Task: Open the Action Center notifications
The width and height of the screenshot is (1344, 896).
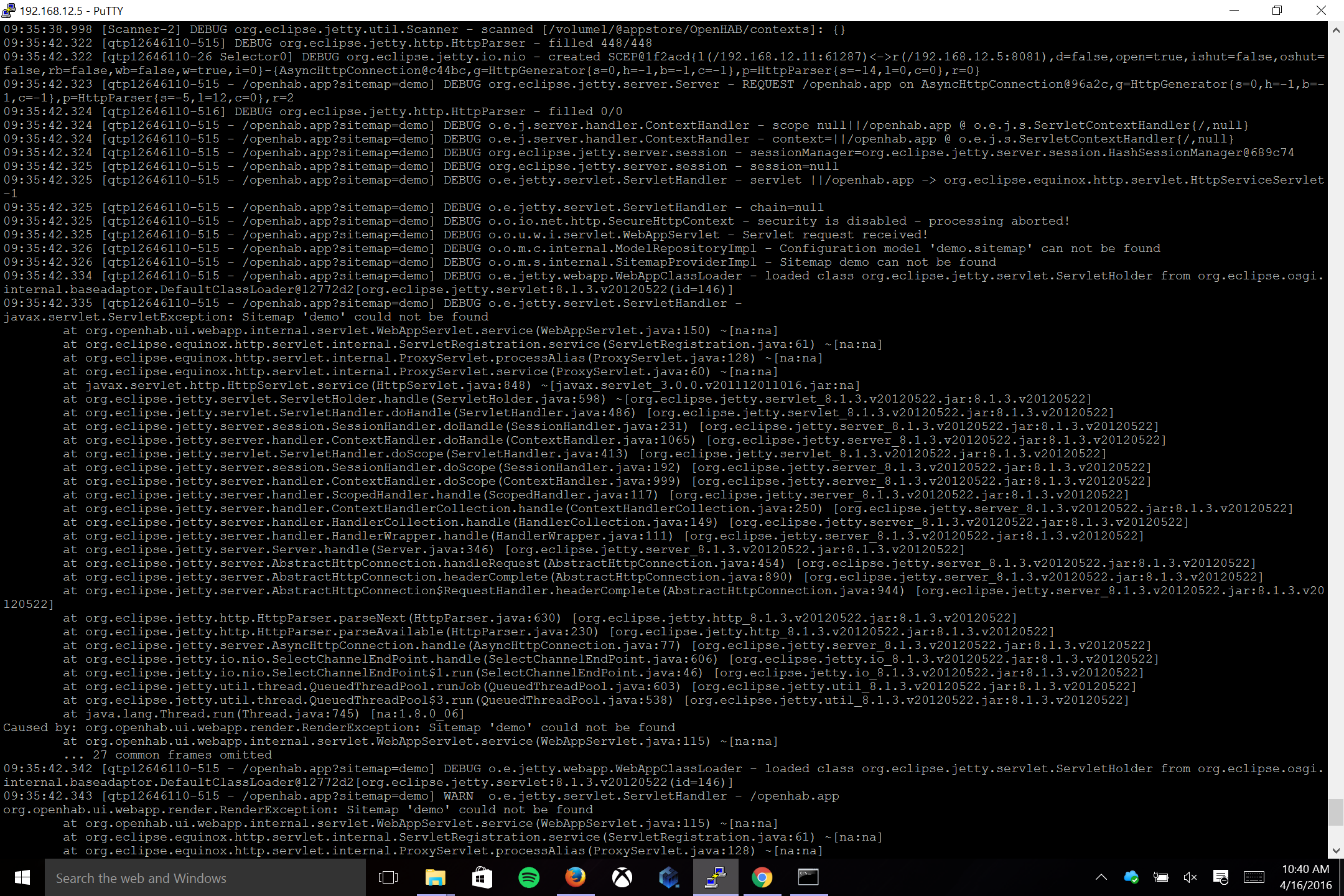Action: pos(1221,877)
